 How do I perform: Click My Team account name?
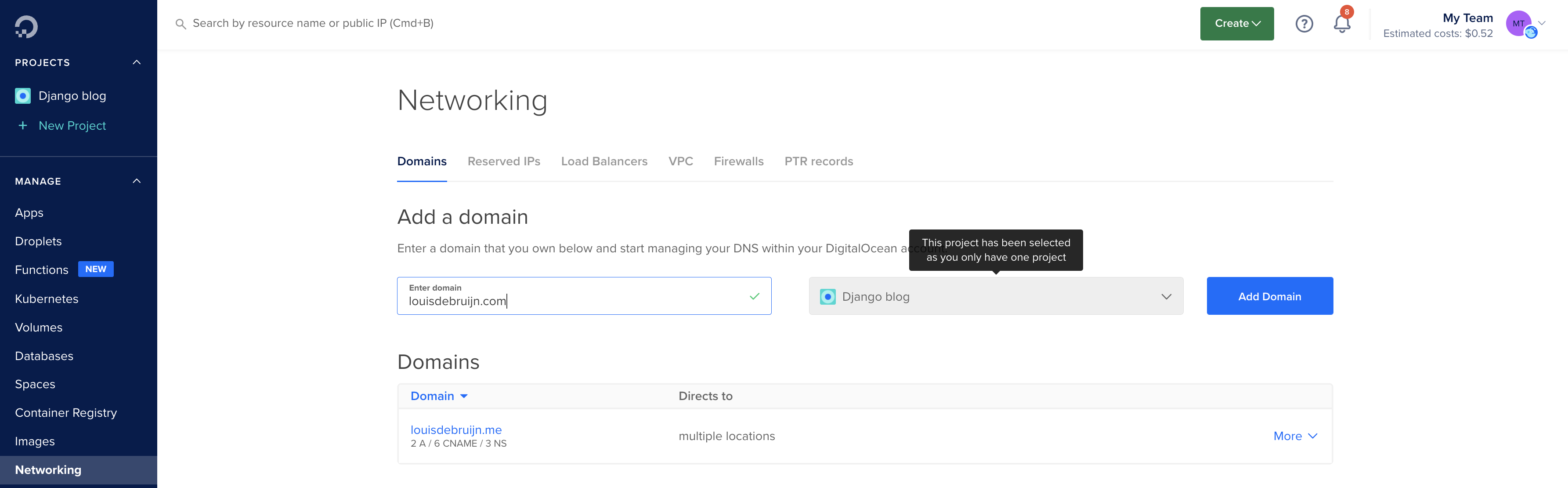tap(1467, 18)
